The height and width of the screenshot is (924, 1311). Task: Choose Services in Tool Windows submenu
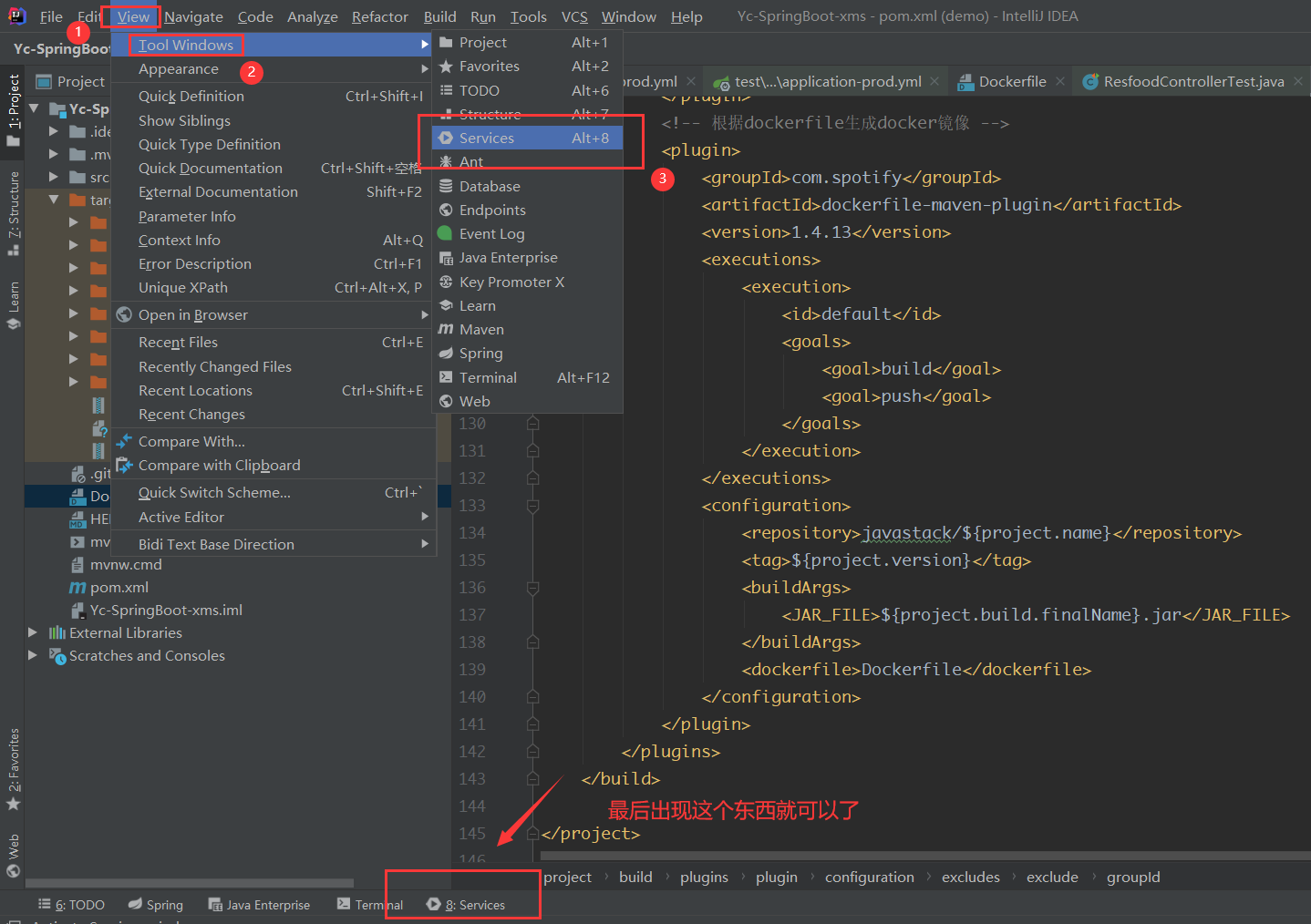coord(527,138)
